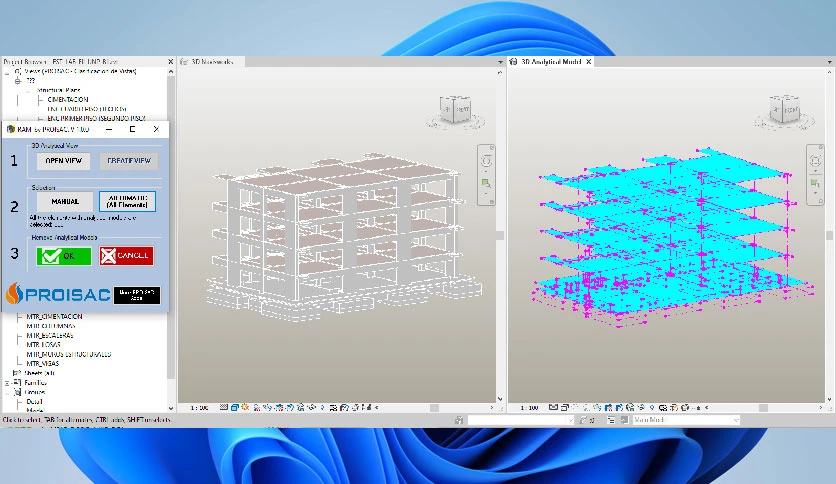Open the 1:100 scale selector in Analytical view
The height and width of the screenshot is (484, 836).
529,408
